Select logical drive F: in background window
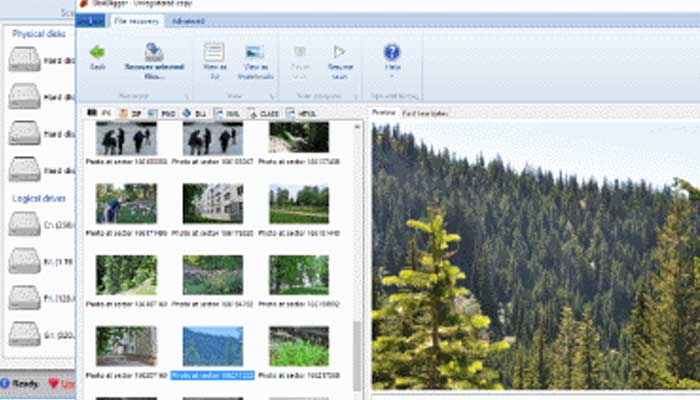 pos(41,298)
